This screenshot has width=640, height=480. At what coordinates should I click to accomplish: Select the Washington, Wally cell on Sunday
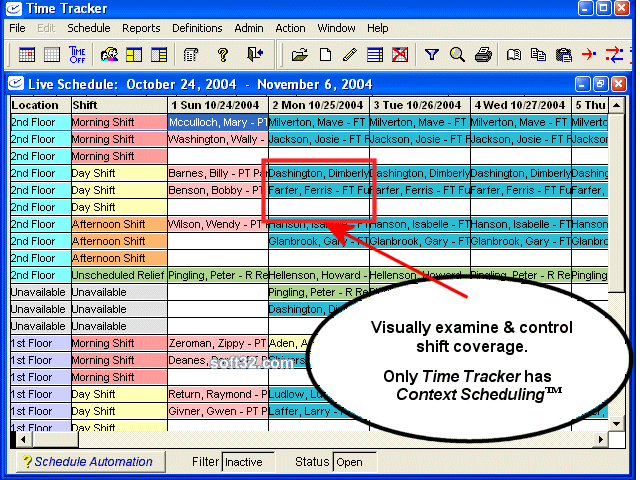point(218,140)
